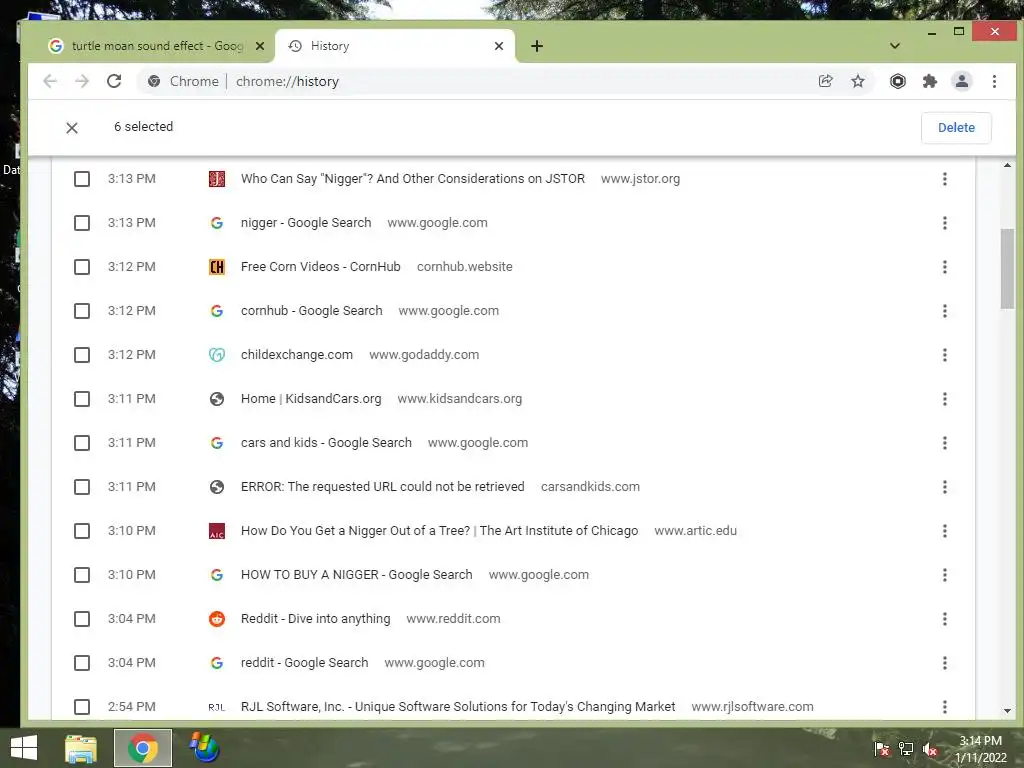Go back using the browser back arrow
Viewport: 1024px width, 768px height.
[50, 81]
